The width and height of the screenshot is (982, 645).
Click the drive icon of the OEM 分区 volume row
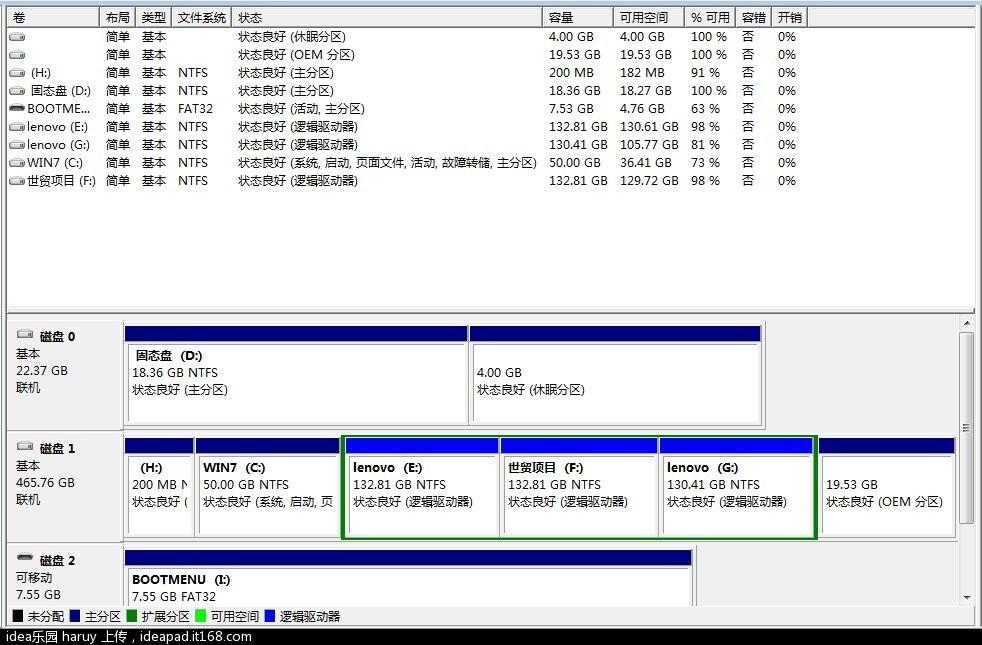18,55
